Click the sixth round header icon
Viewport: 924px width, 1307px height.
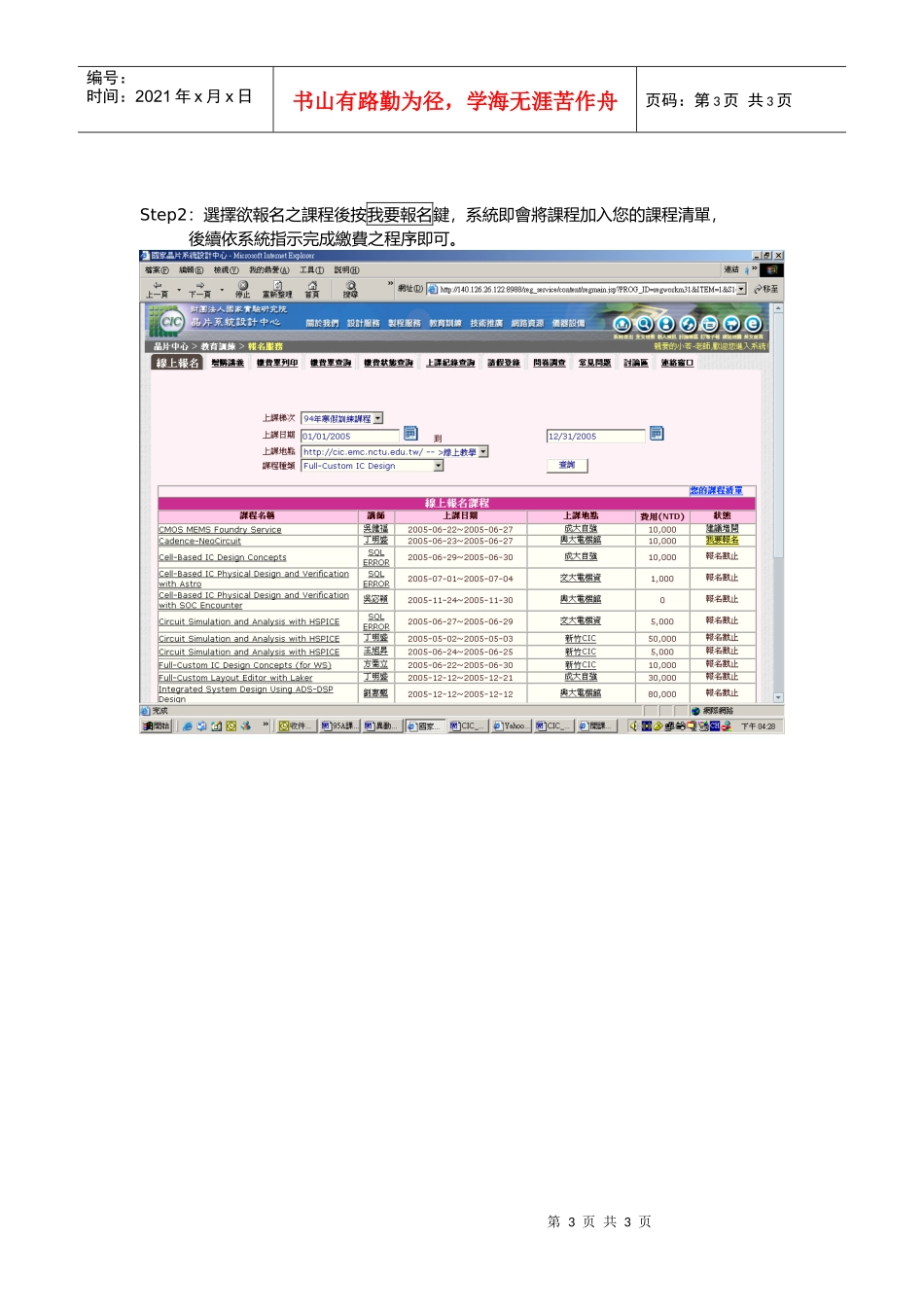pyautogui.click(x=730, y=324)
